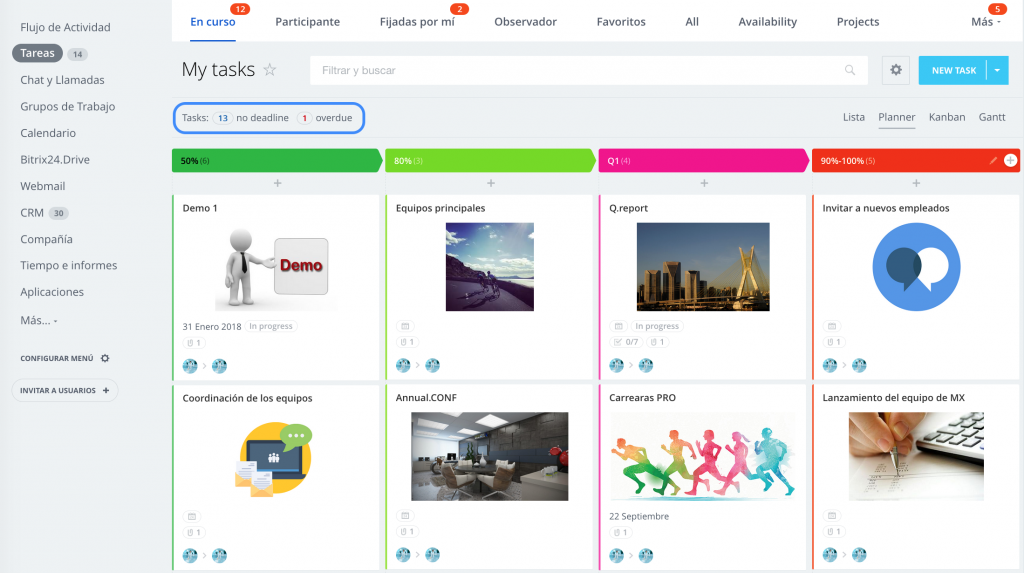Switch to Favoritos tab
This screenshot has width=1024, height=573.
pyautogui.click(x=621, y=22)
